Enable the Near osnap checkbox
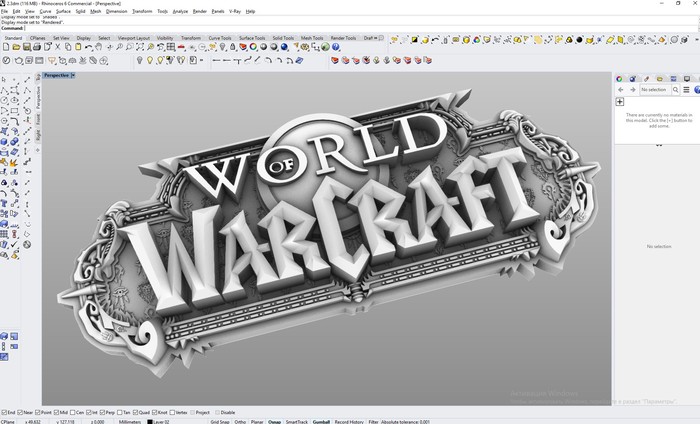 [x=22, y=412]
